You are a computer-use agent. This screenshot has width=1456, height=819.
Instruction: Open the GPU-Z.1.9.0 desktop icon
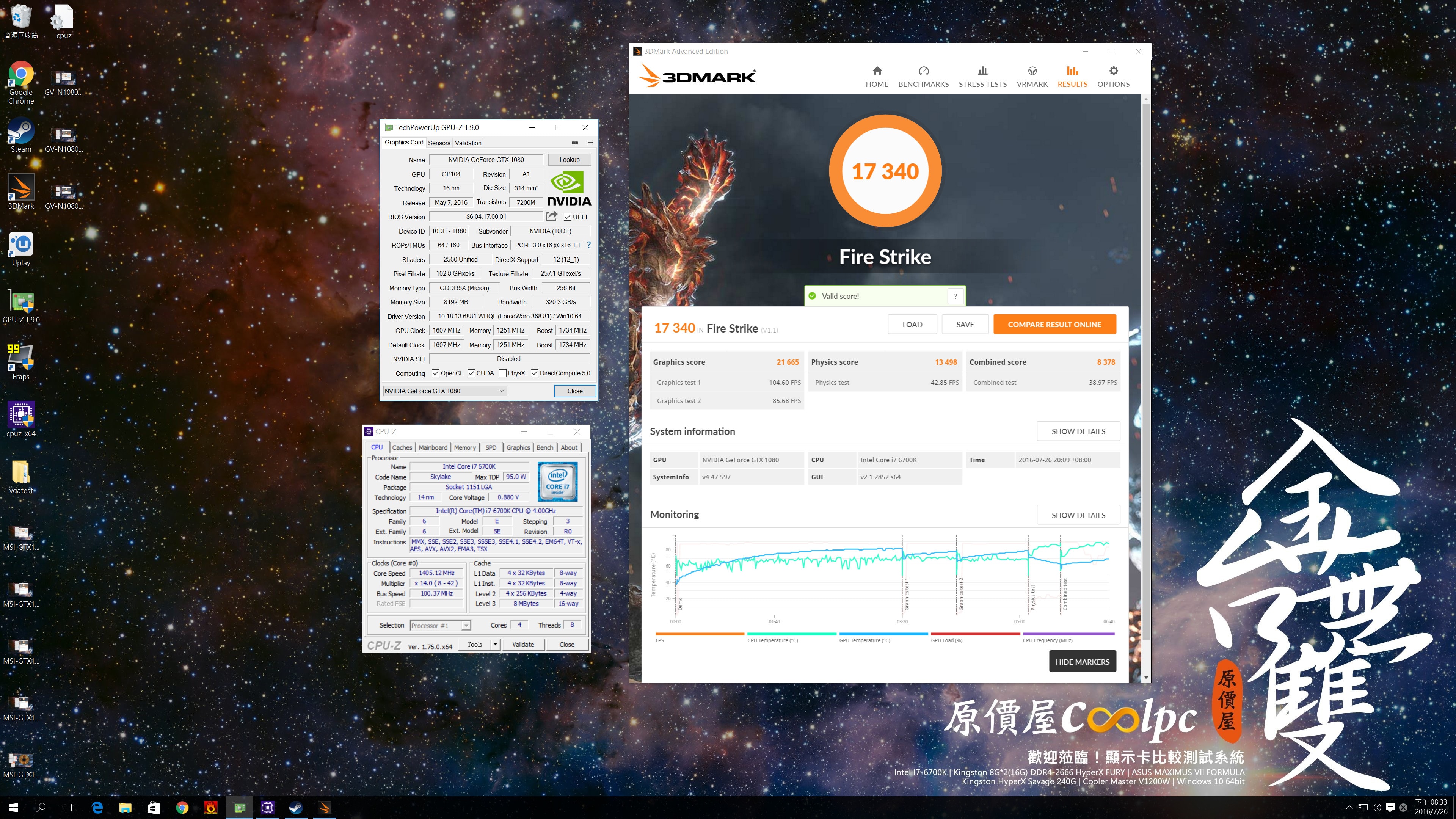[x=21, y=306]
